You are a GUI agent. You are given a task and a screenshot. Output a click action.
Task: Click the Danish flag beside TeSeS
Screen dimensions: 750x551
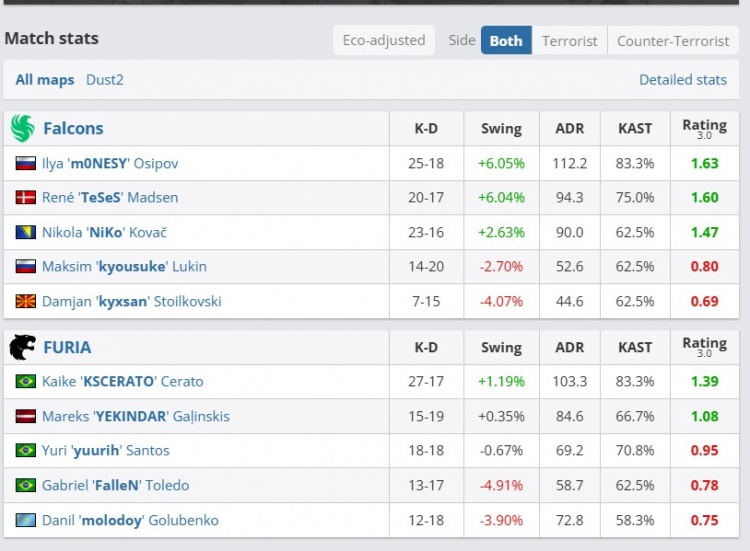[25, 198]
